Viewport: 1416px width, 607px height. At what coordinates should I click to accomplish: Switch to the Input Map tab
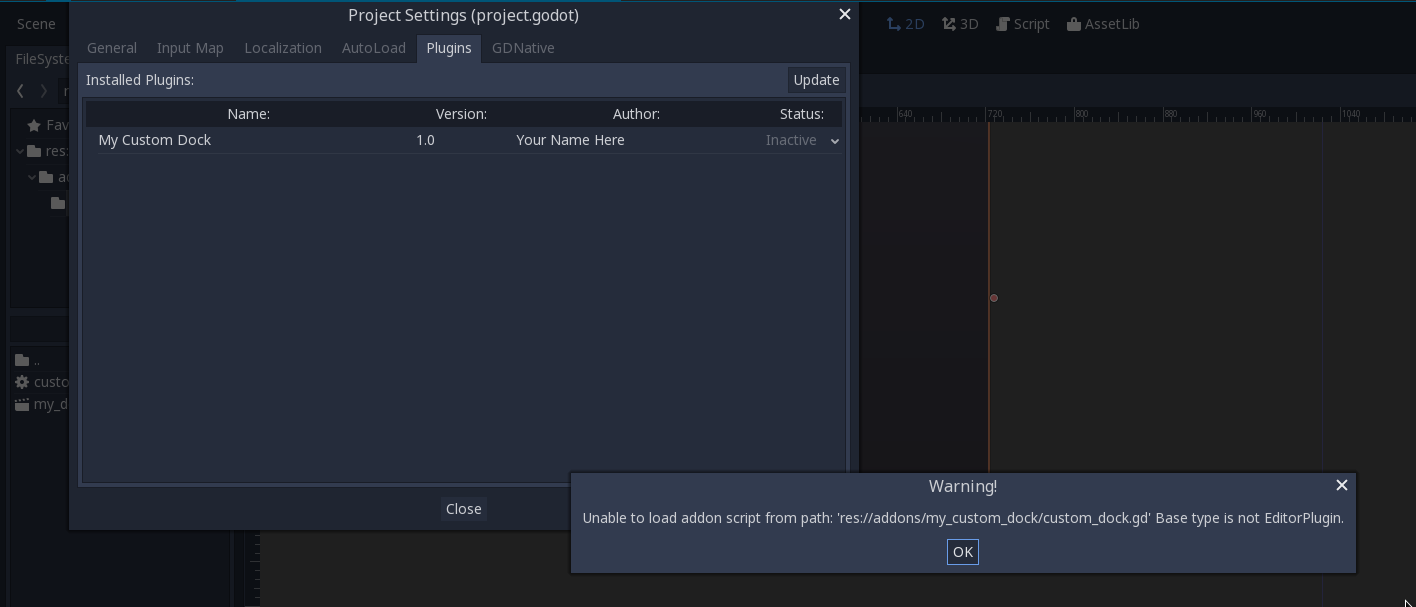[x=190, y=48]
